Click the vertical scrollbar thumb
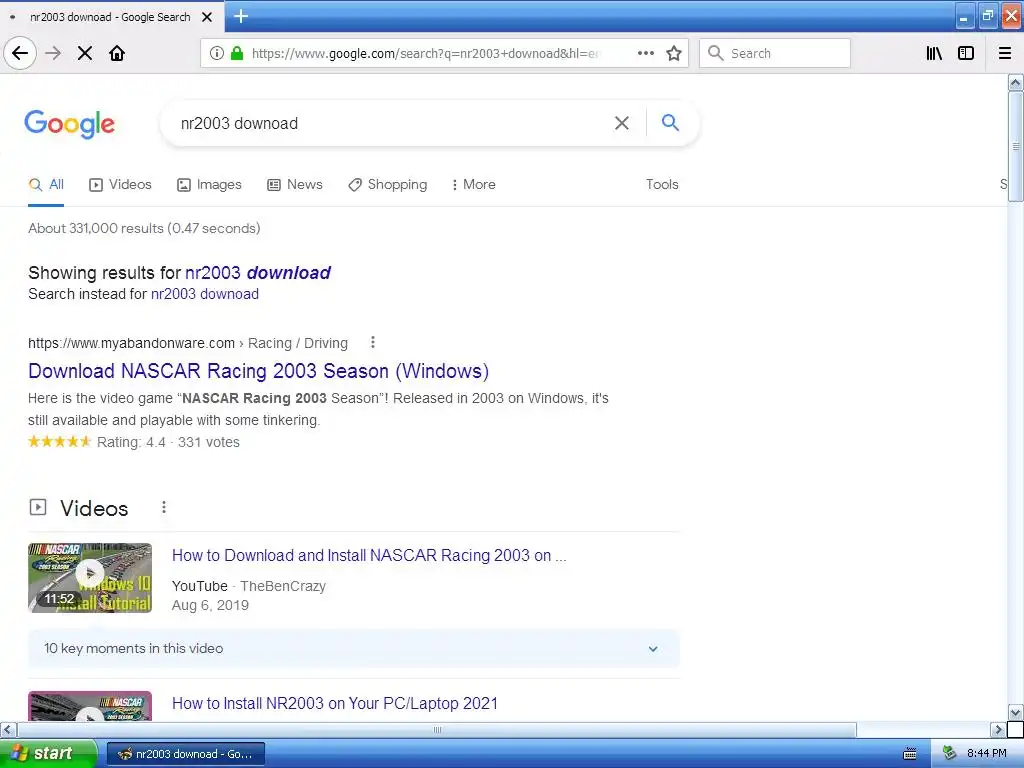 tap(1015, 146)
